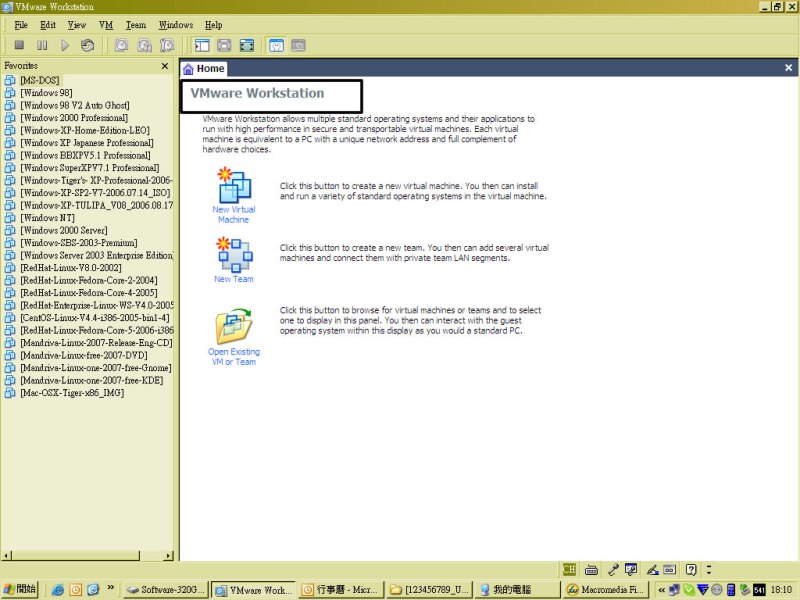The width and height of the screenshot is (800, 600).
Task: Click the 開始 Start button
Action: tap(20, 589)
